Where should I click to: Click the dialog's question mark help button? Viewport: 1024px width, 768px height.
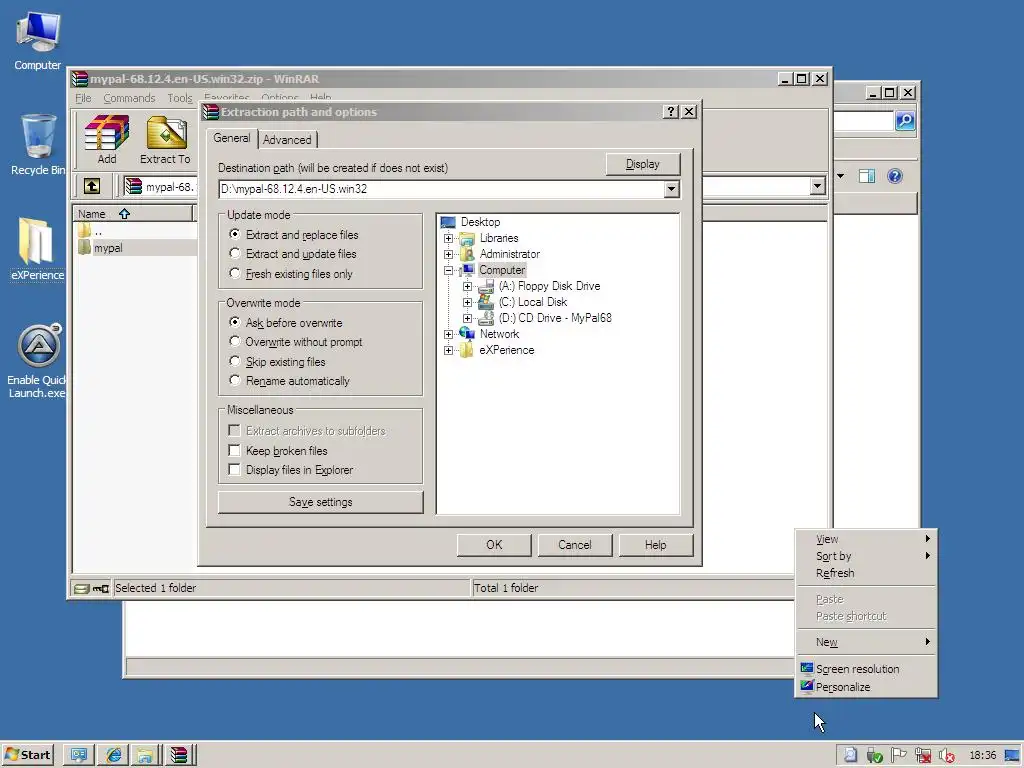670,112
